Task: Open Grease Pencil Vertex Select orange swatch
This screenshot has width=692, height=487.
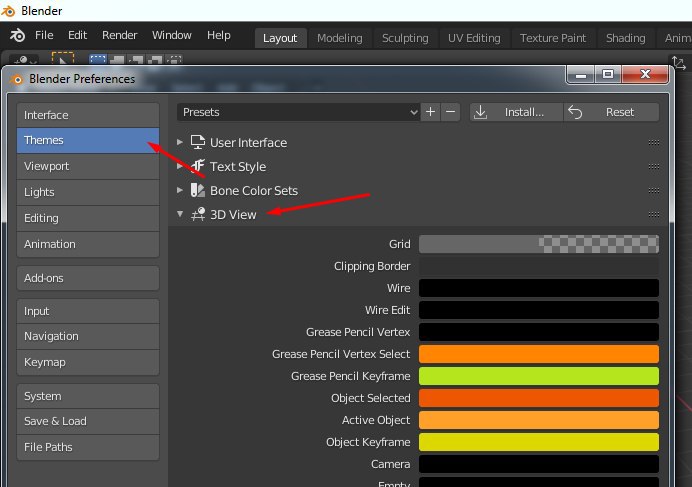Action: pyautogui.click(x=539, y=354)
